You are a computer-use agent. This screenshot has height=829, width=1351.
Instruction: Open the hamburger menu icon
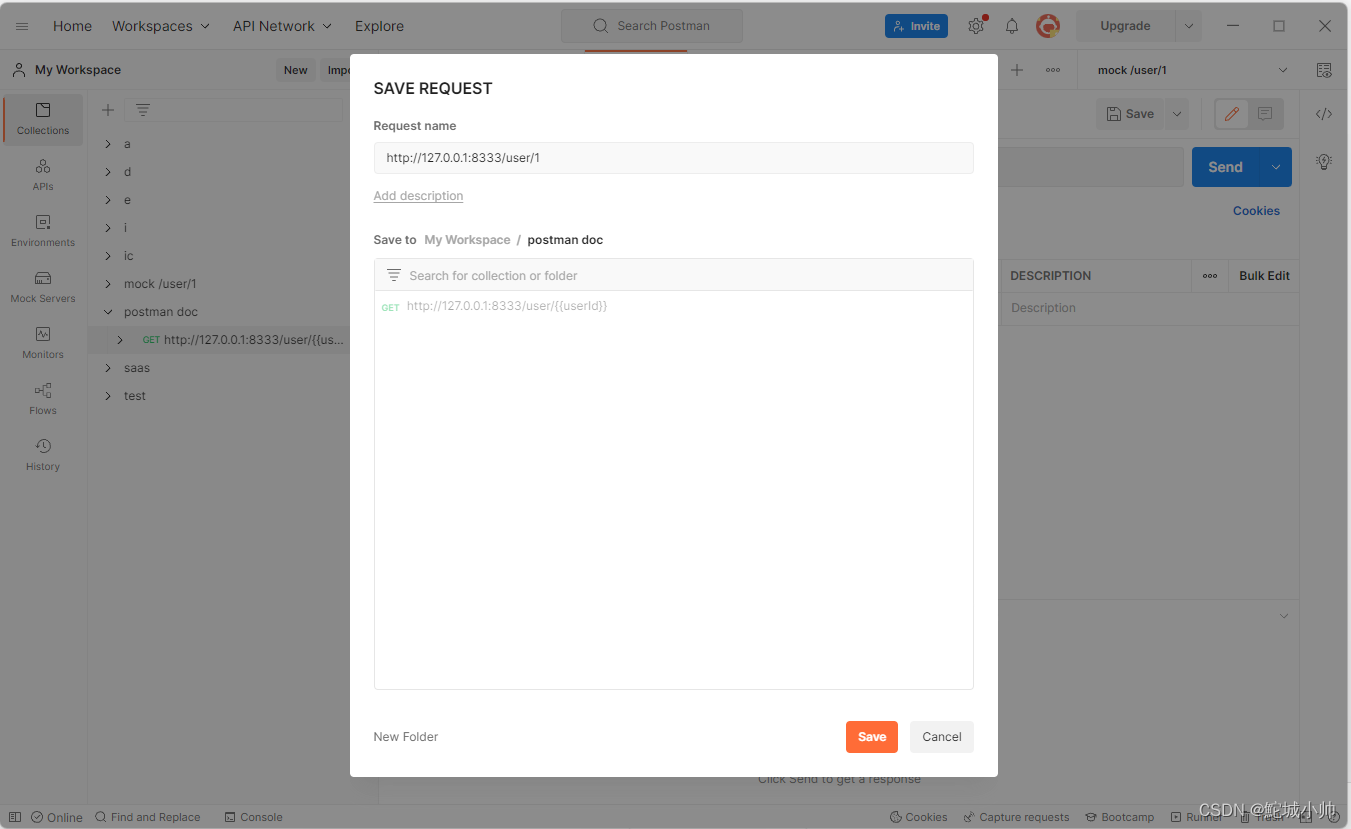[22, 26]
